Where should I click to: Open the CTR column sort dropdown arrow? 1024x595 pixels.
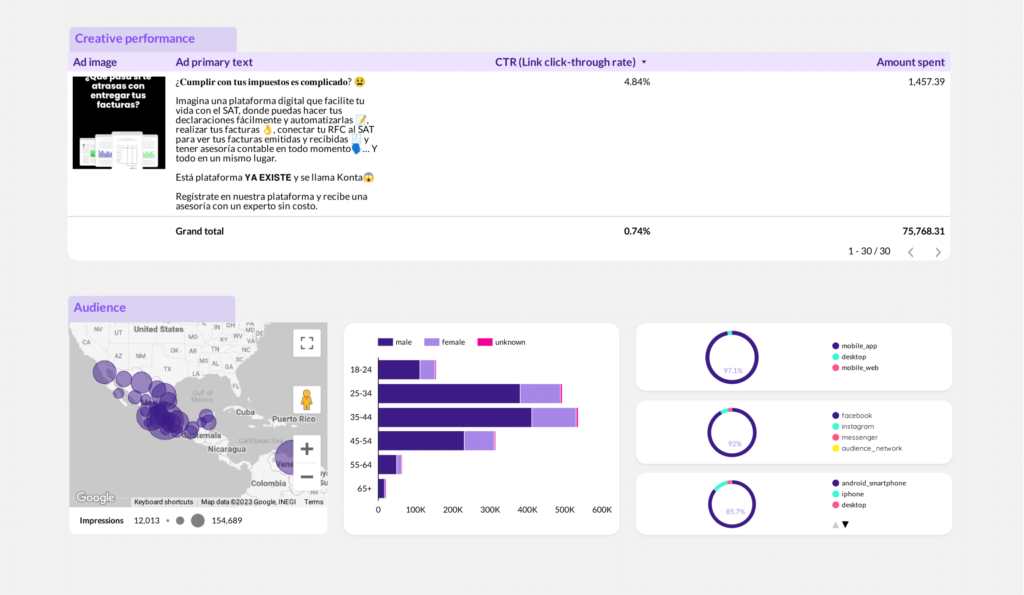644,62
